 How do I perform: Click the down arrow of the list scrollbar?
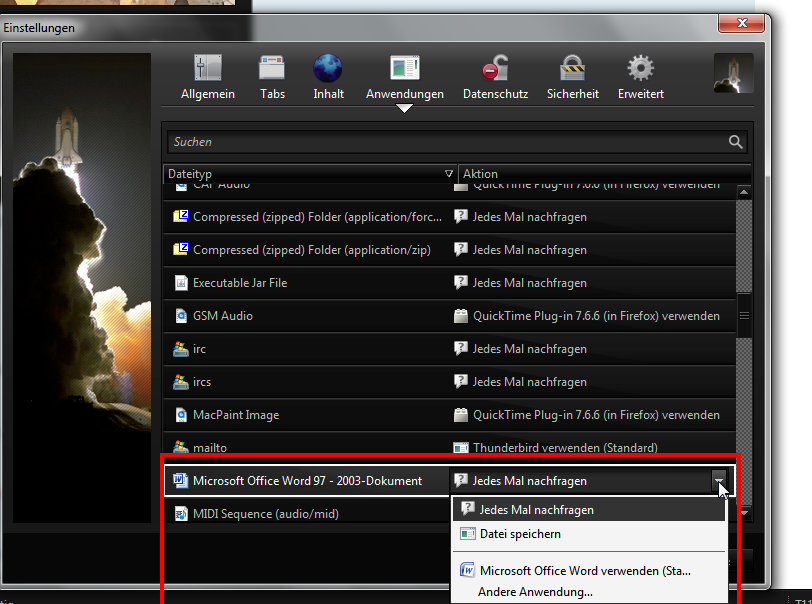coord(744,513)
